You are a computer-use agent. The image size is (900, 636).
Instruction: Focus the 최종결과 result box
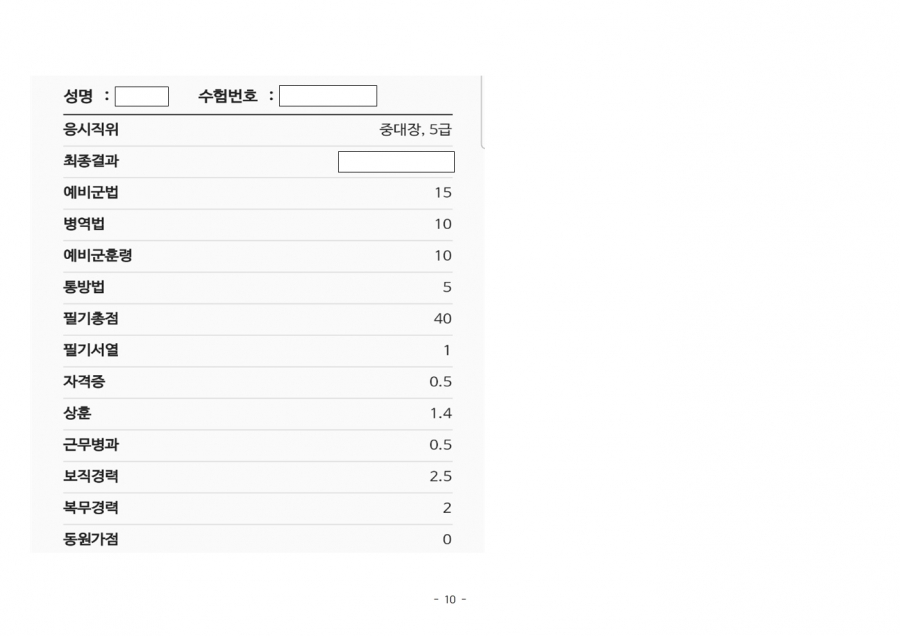click(396, 162)
